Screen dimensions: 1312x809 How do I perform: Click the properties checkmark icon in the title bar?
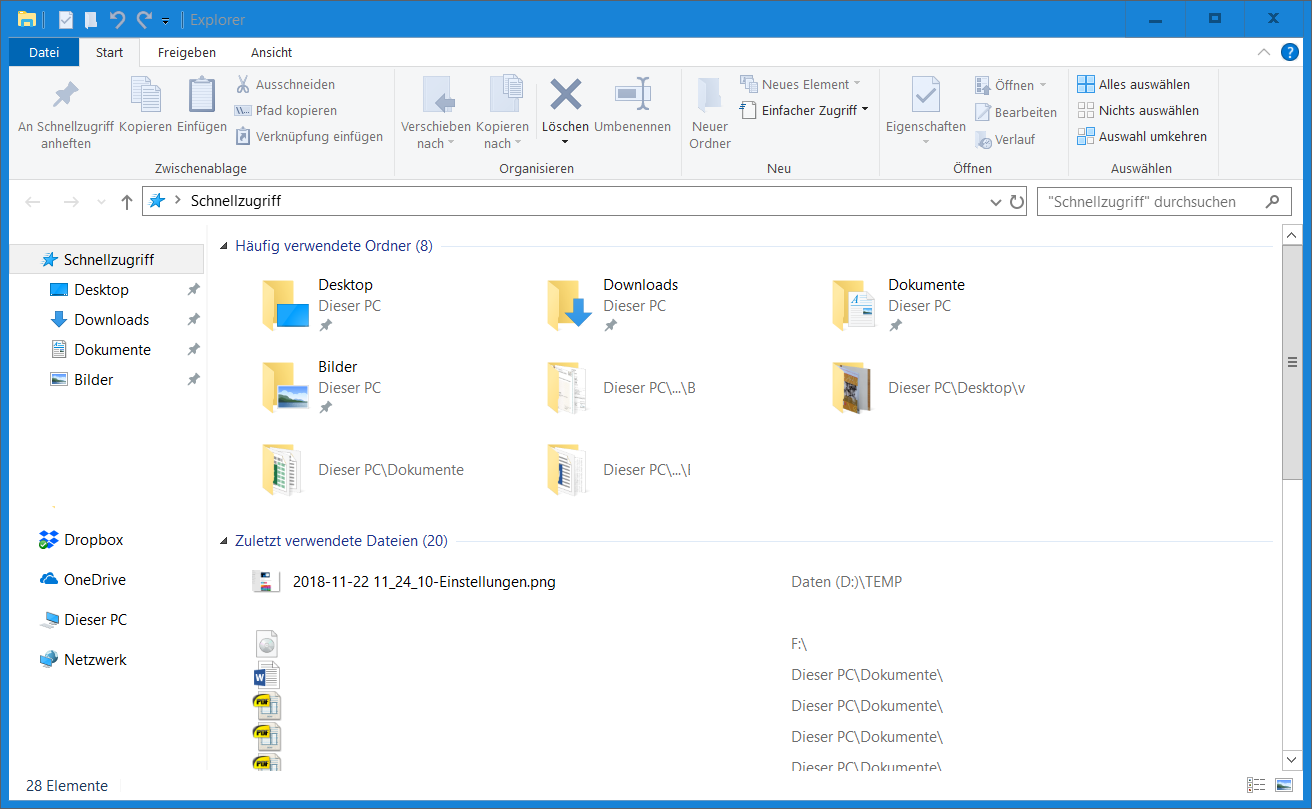pos(66,19)
